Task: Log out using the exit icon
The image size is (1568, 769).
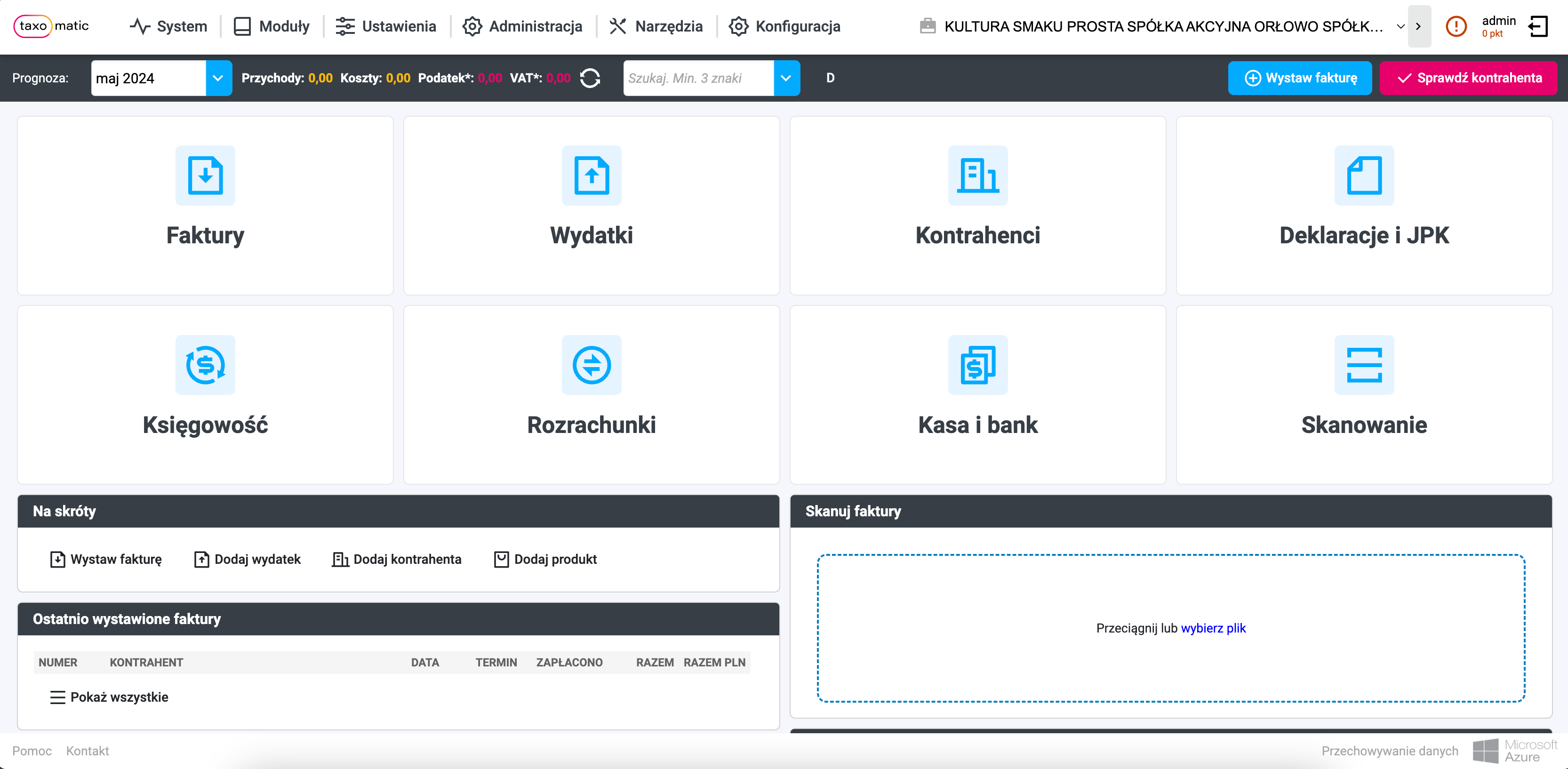Action: (x=1537, y=26)
